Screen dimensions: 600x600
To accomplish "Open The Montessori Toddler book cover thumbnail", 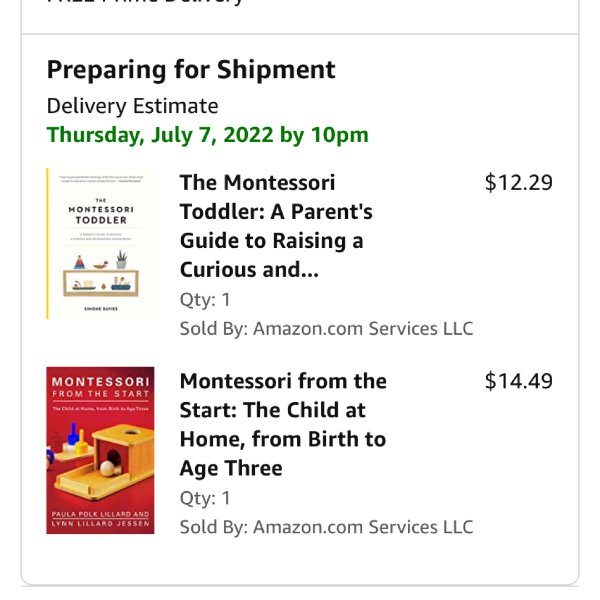I will (x=100, y=243).
